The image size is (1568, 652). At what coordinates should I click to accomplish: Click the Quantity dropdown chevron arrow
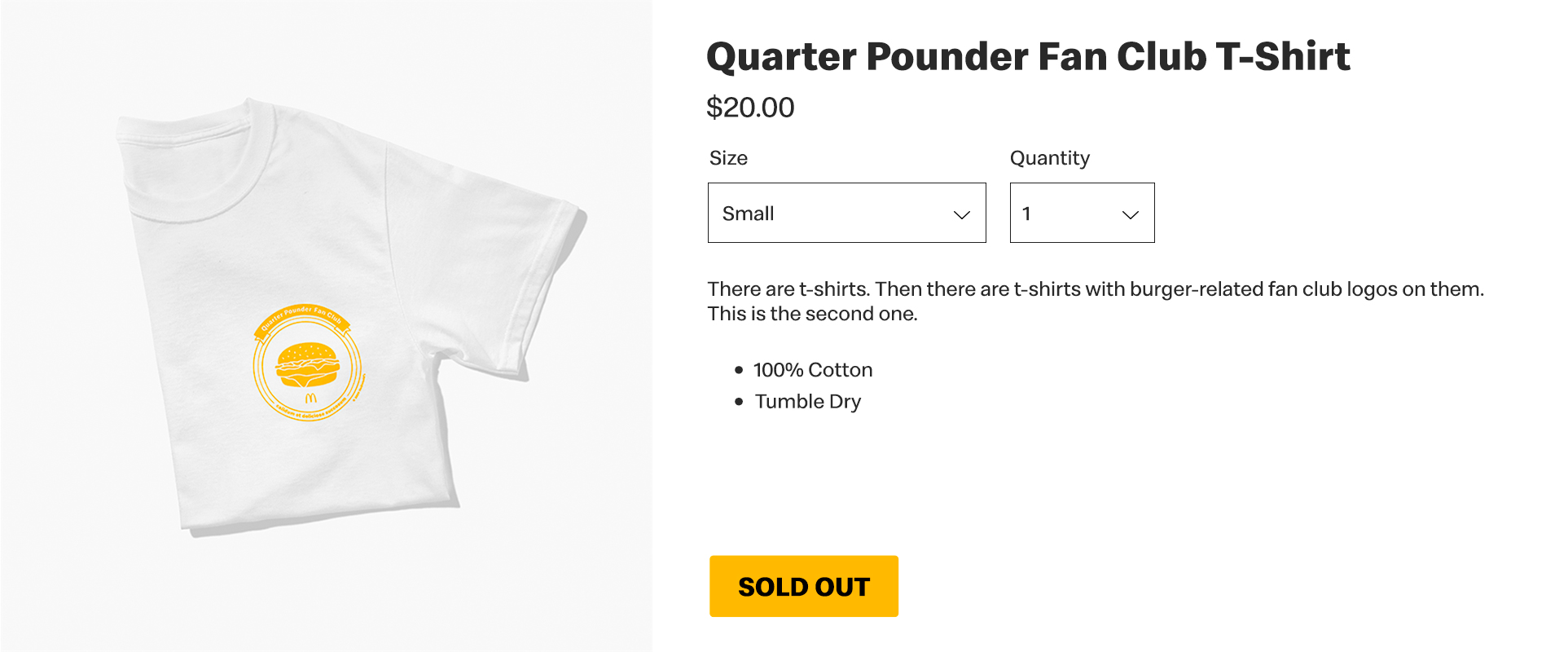coord(1131,215)
